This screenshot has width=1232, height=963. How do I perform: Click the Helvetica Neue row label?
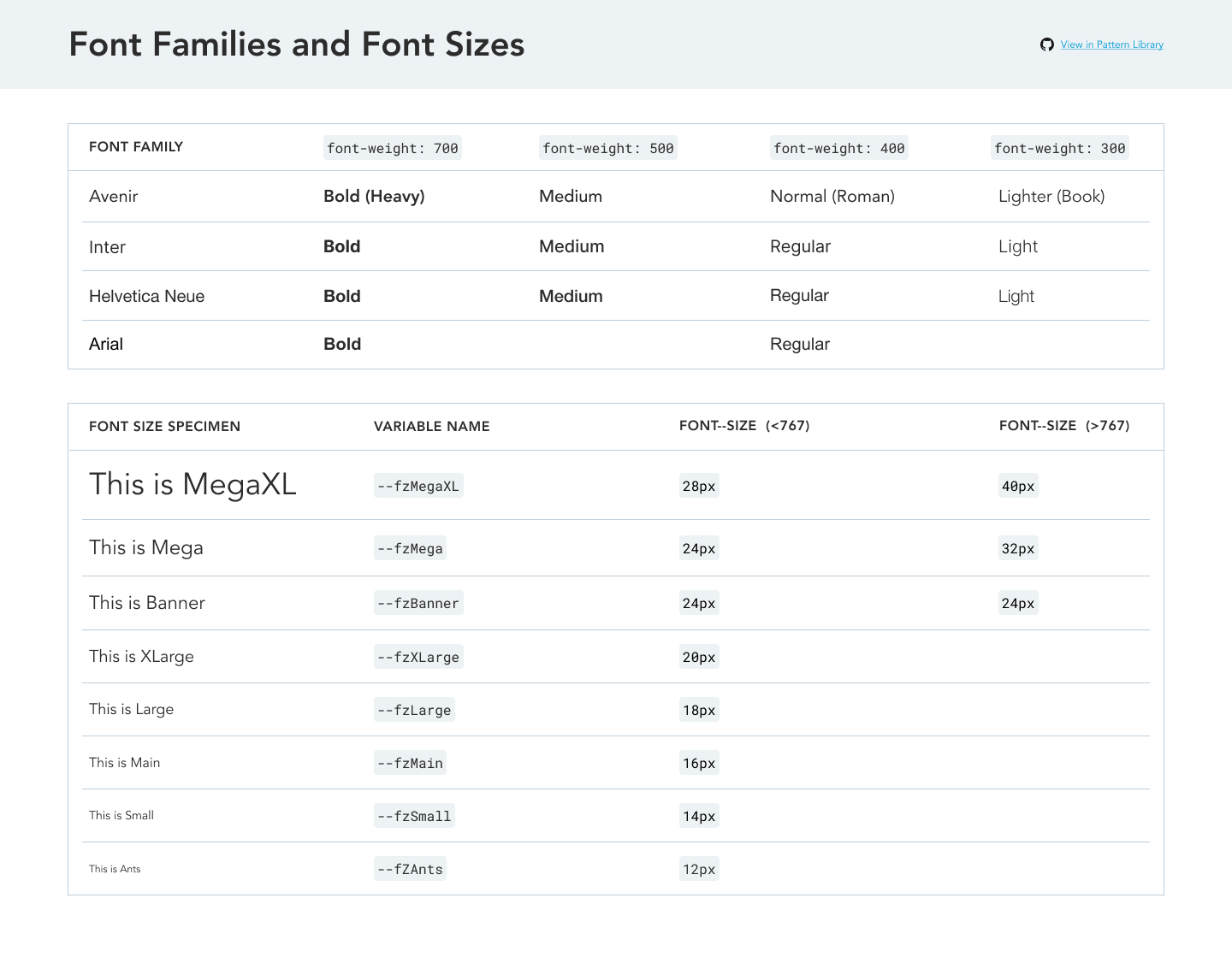pyautogui.click(x=146, y=297)
